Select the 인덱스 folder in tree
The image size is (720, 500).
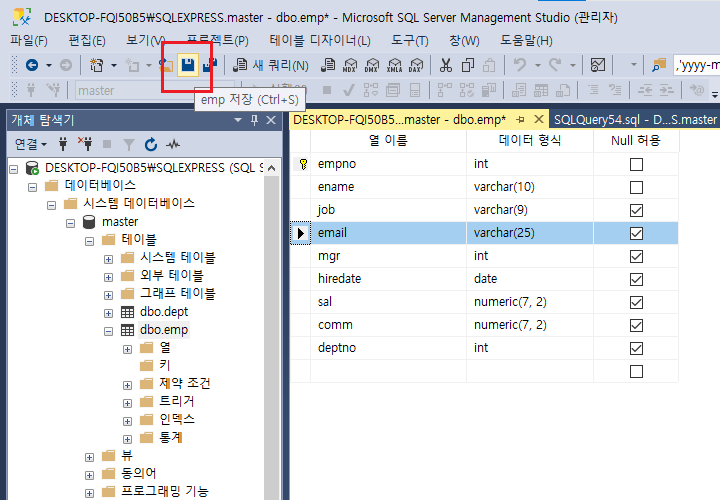click(177, 419)
